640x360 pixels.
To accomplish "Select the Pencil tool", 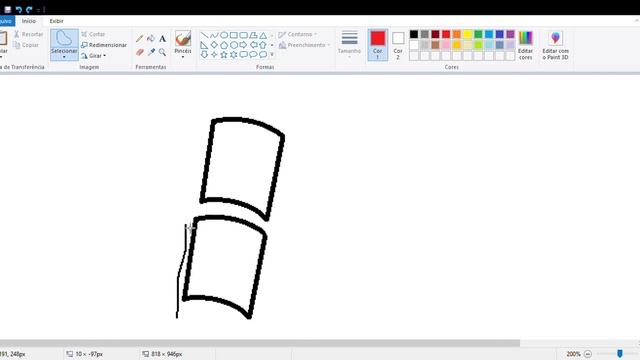I will [140, 39].
